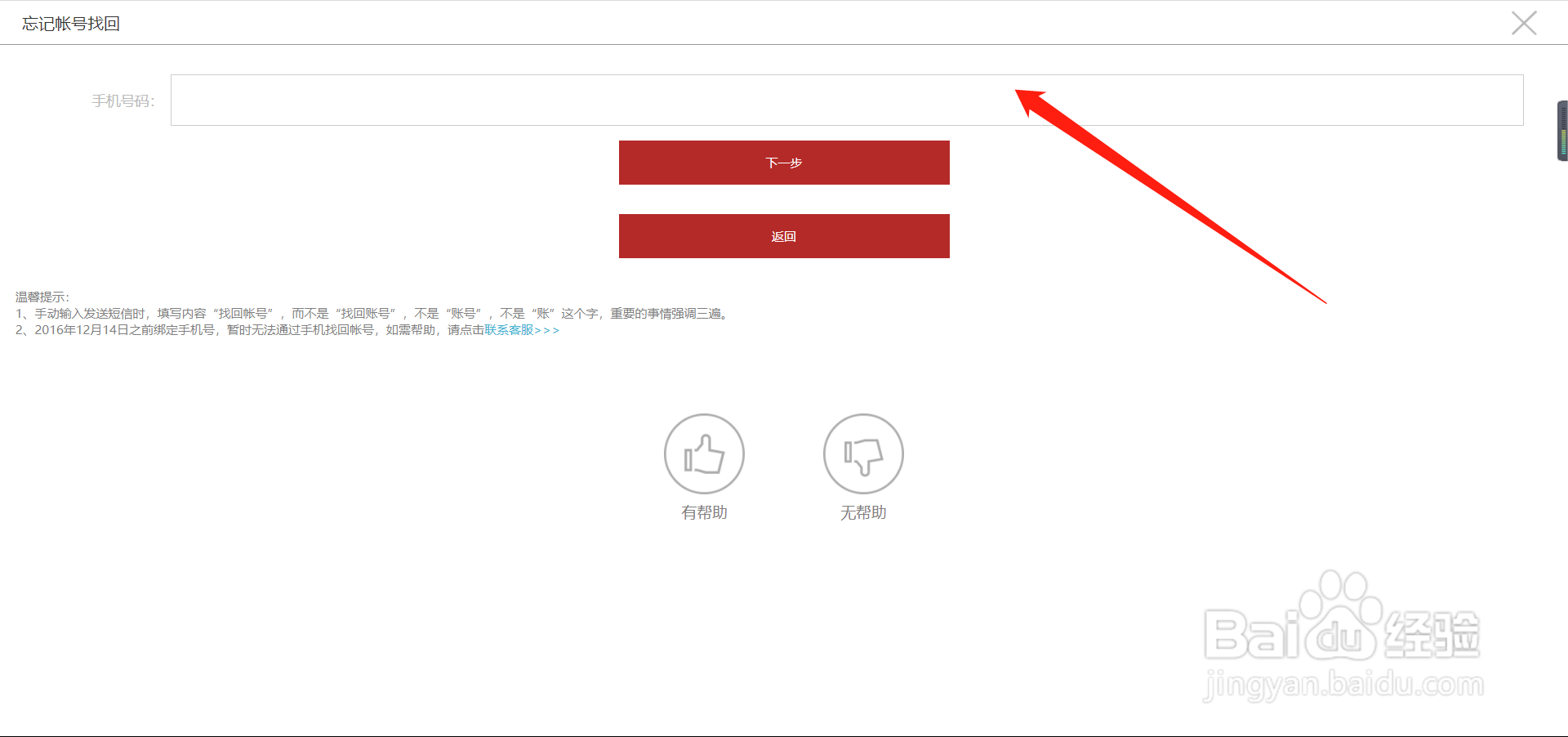Click the 下一步 button

pyautogui.click(x=784, y=163)
